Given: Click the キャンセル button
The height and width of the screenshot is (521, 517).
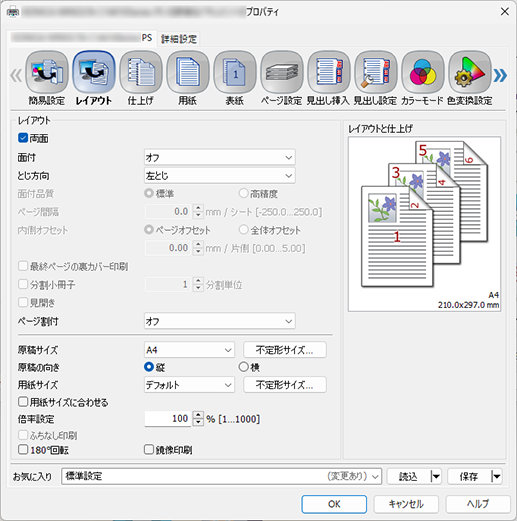Looking at the screenshot, I should pyautogui.click(x=406, y=504).
